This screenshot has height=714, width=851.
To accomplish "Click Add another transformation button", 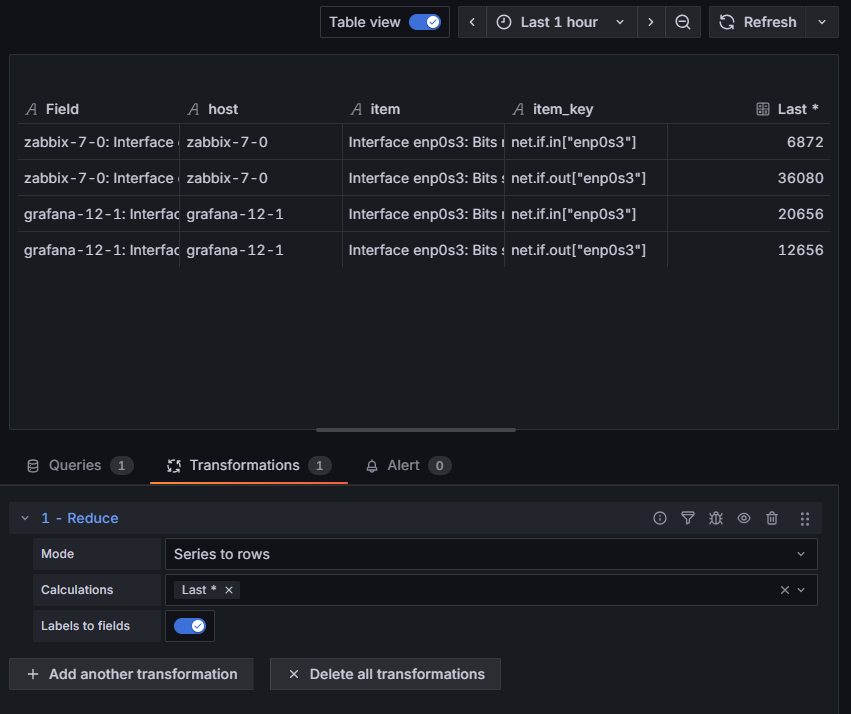I will tap(131, 674).
